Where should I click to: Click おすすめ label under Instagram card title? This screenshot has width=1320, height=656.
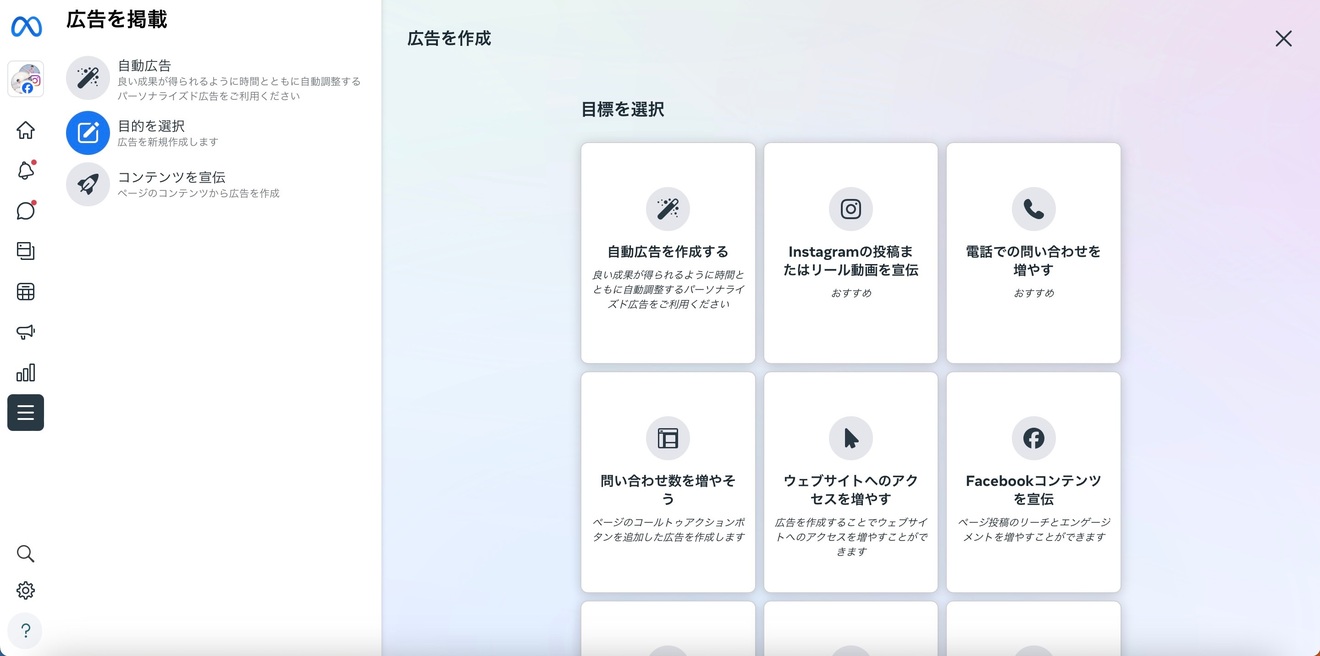pyautogui.click(x=851, y=293)
